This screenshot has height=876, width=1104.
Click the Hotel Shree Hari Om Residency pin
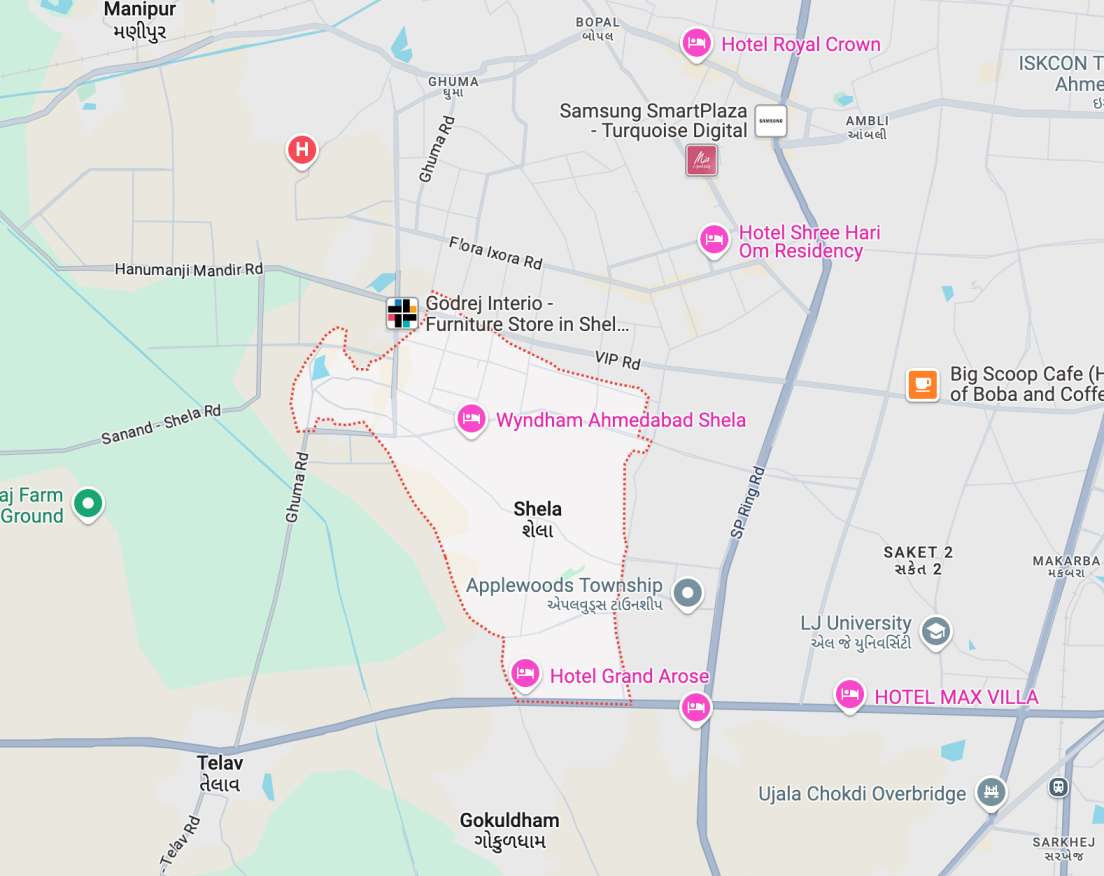[714, 240]
